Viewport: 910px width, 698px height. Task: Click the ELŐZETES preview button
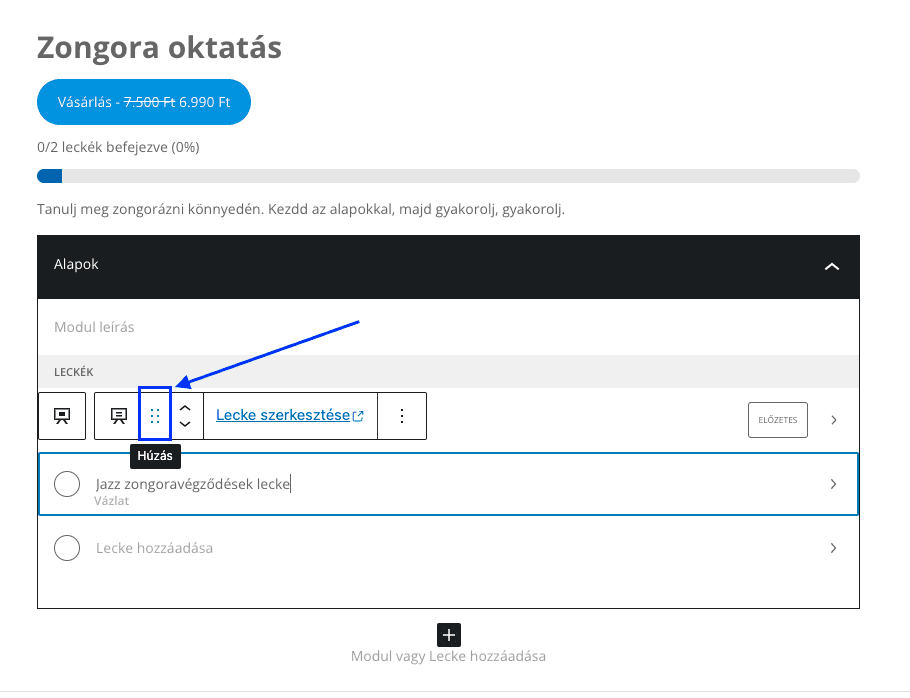(778, 420)
